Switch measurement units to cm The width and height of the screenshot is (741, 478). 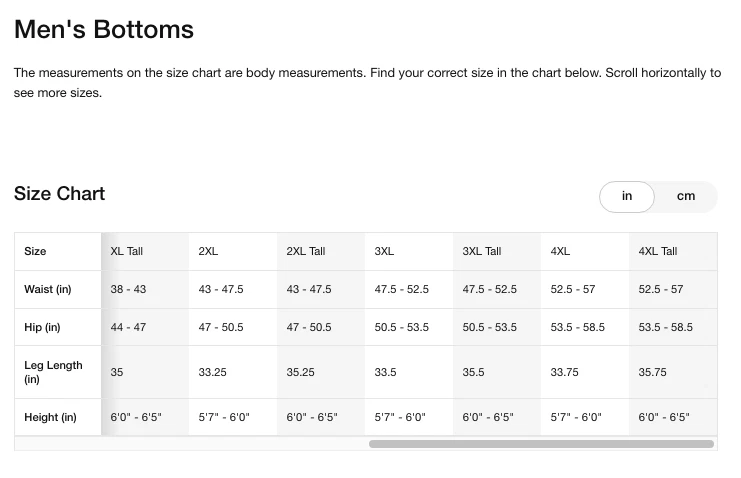coord(685,196)
